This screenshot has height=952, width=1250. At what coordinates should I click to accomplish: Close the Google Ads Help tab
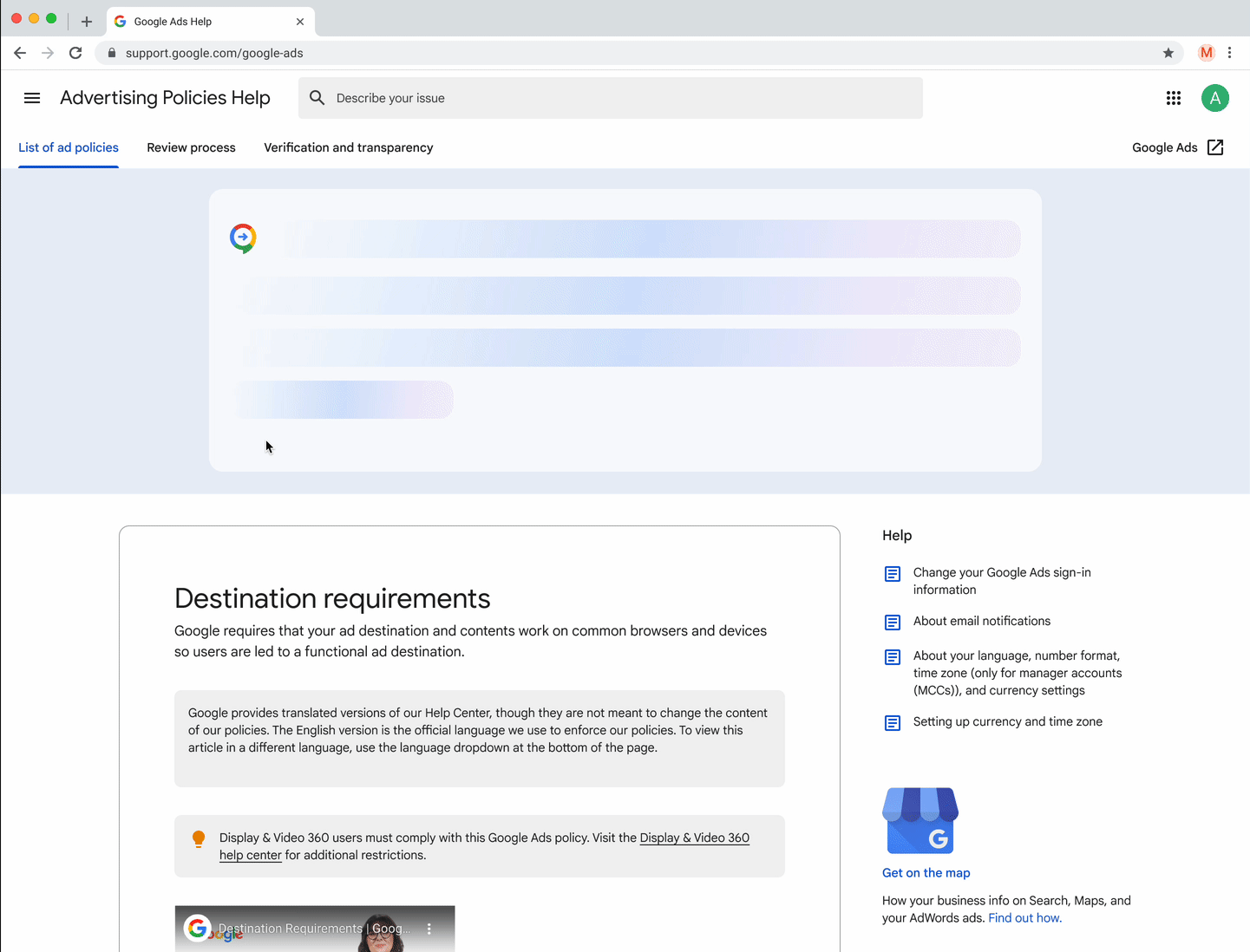[300, 22]
